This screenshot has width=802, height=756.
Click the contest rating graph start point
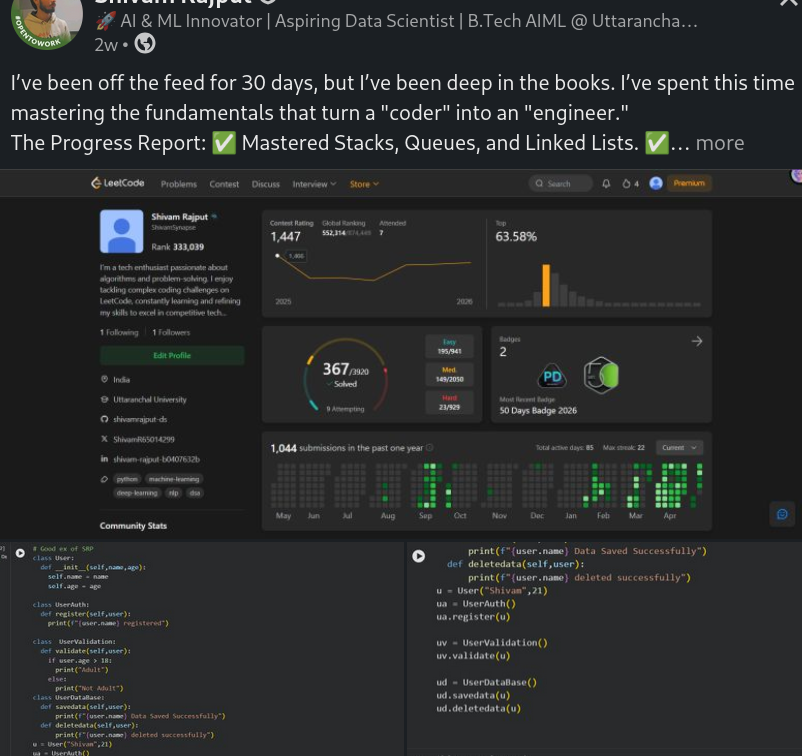pyautogui.click(x=277, y=255)
